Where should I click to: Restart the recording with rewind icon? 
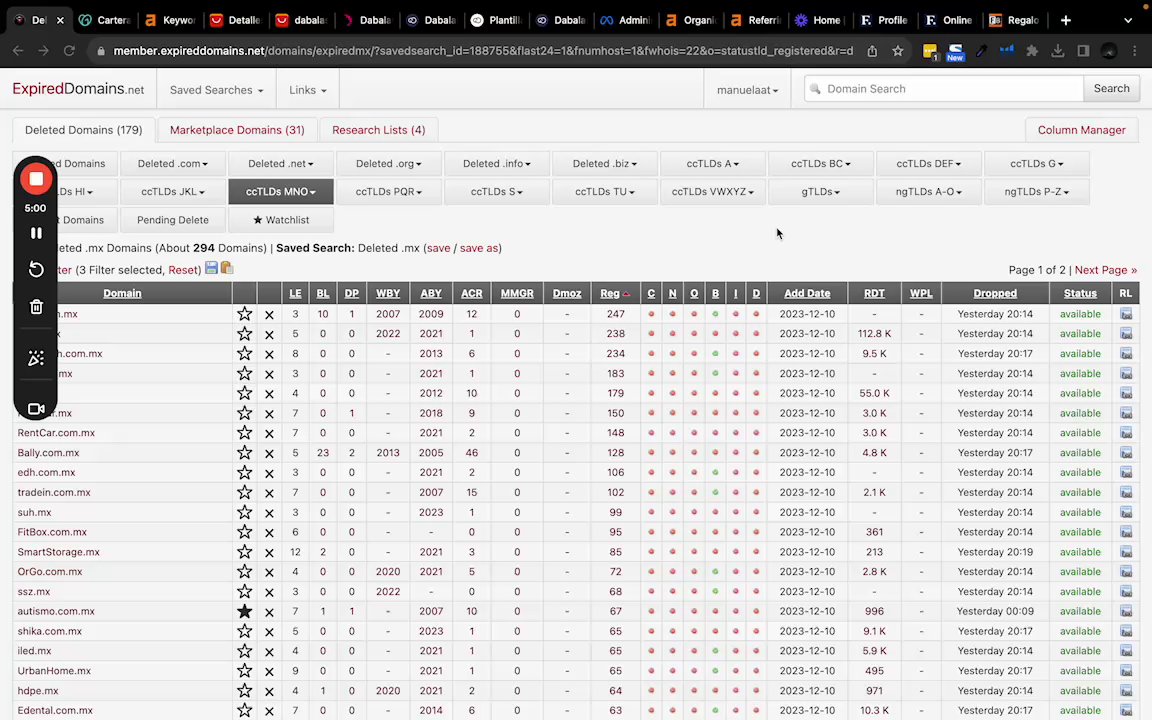pos(36,270)
